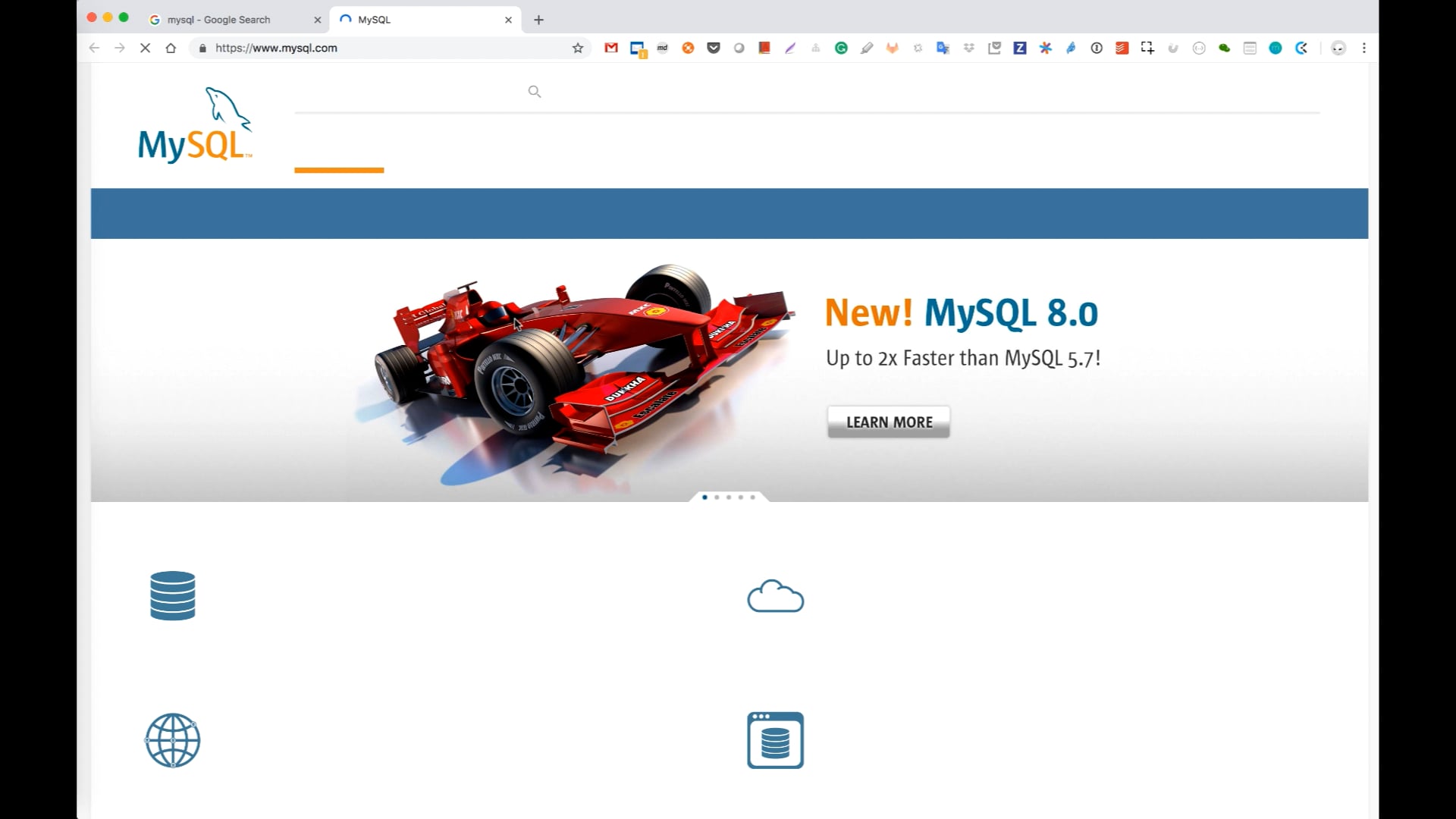
Task: Switch to the mysql - Google Search tab
Action: (x=220, y=19)
